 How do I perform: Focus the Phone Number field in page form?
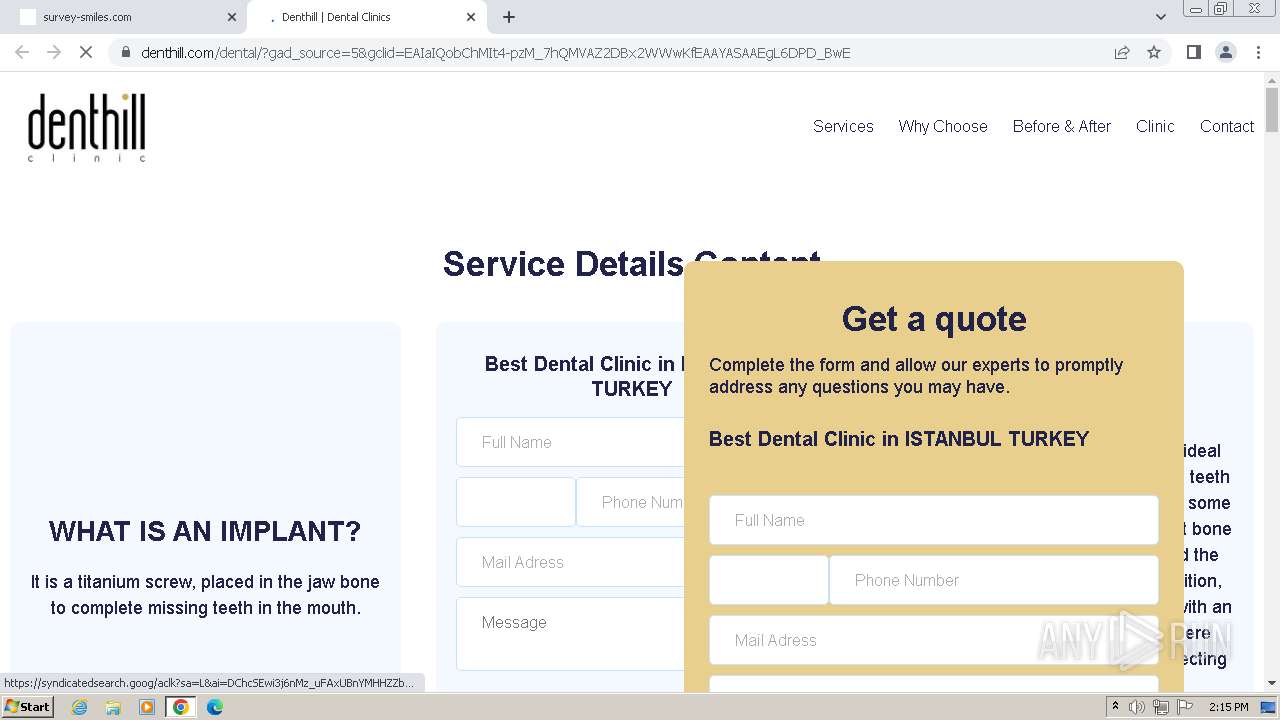tap(630, 502)
